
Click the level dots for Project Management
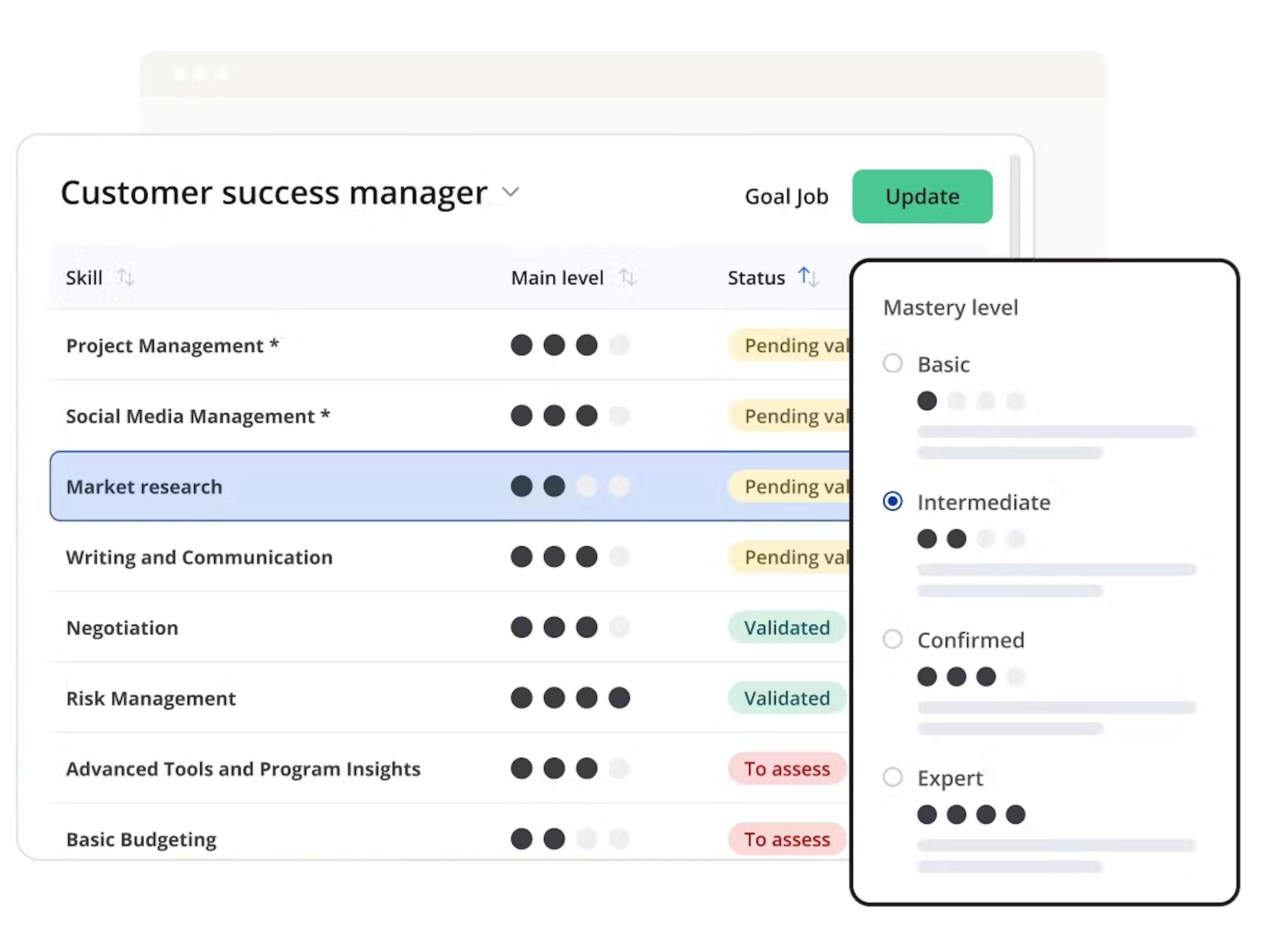click(570, 345)
